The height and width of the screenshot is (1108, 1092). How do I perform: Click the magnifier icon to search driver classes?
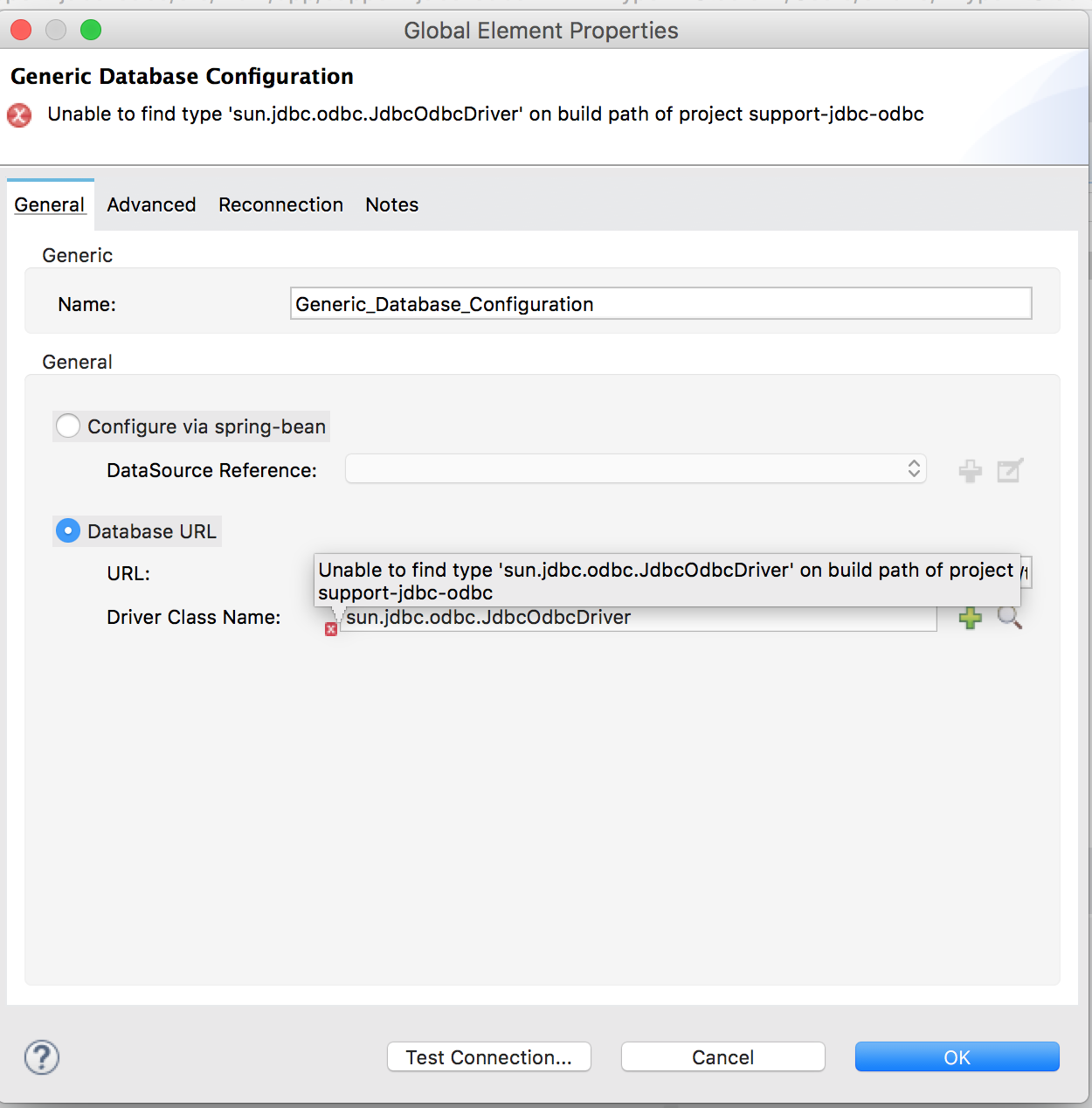tap(1010, 618)
